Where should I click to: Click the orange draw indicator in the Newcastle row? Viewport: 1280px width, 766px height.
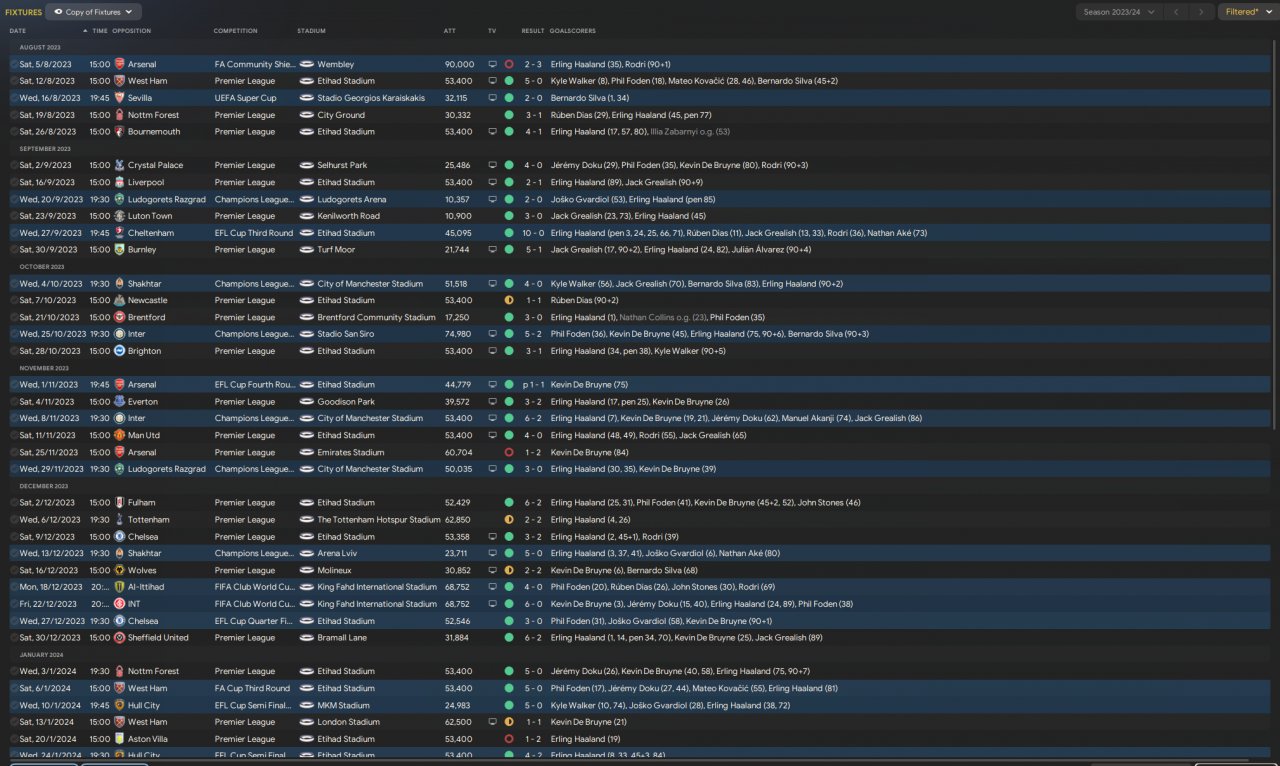point(509,300)
